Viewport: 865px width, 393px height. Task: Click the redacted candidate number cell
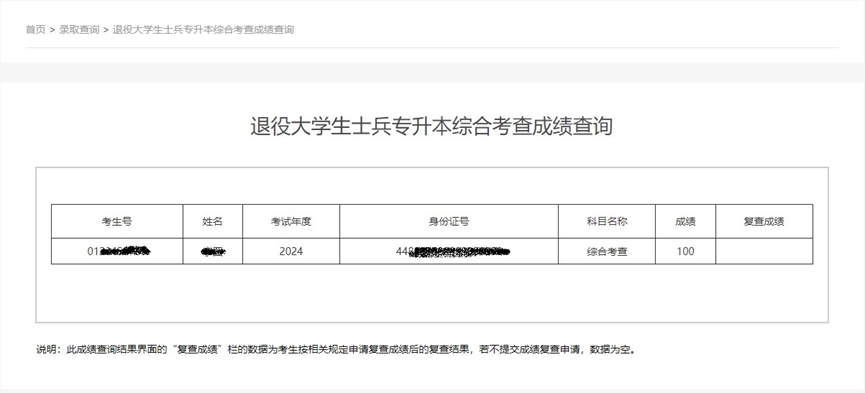point(117,251)
